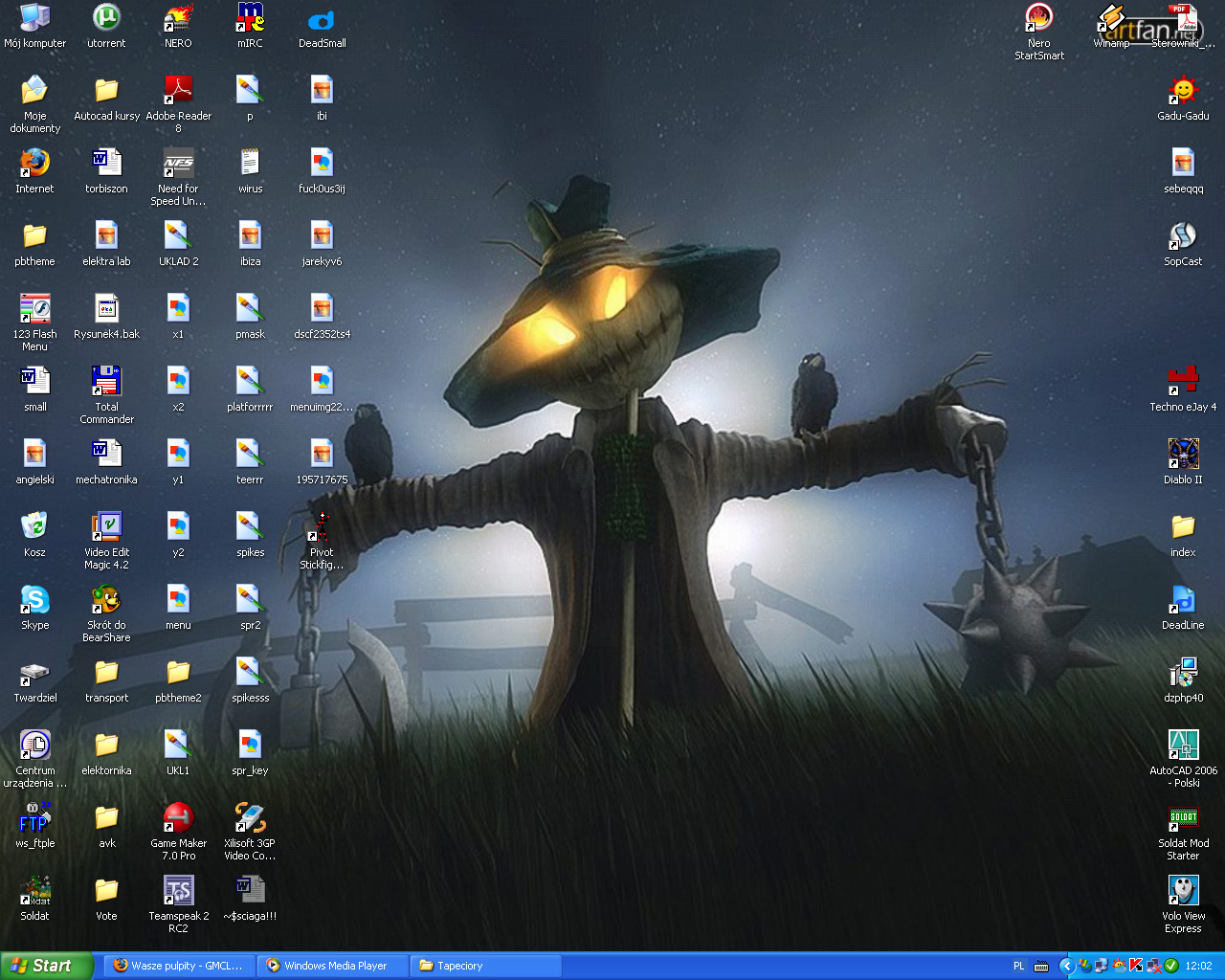This screenshot has height=980, width=1225.
Task: Open the Start menu
Action: point(46,966)
